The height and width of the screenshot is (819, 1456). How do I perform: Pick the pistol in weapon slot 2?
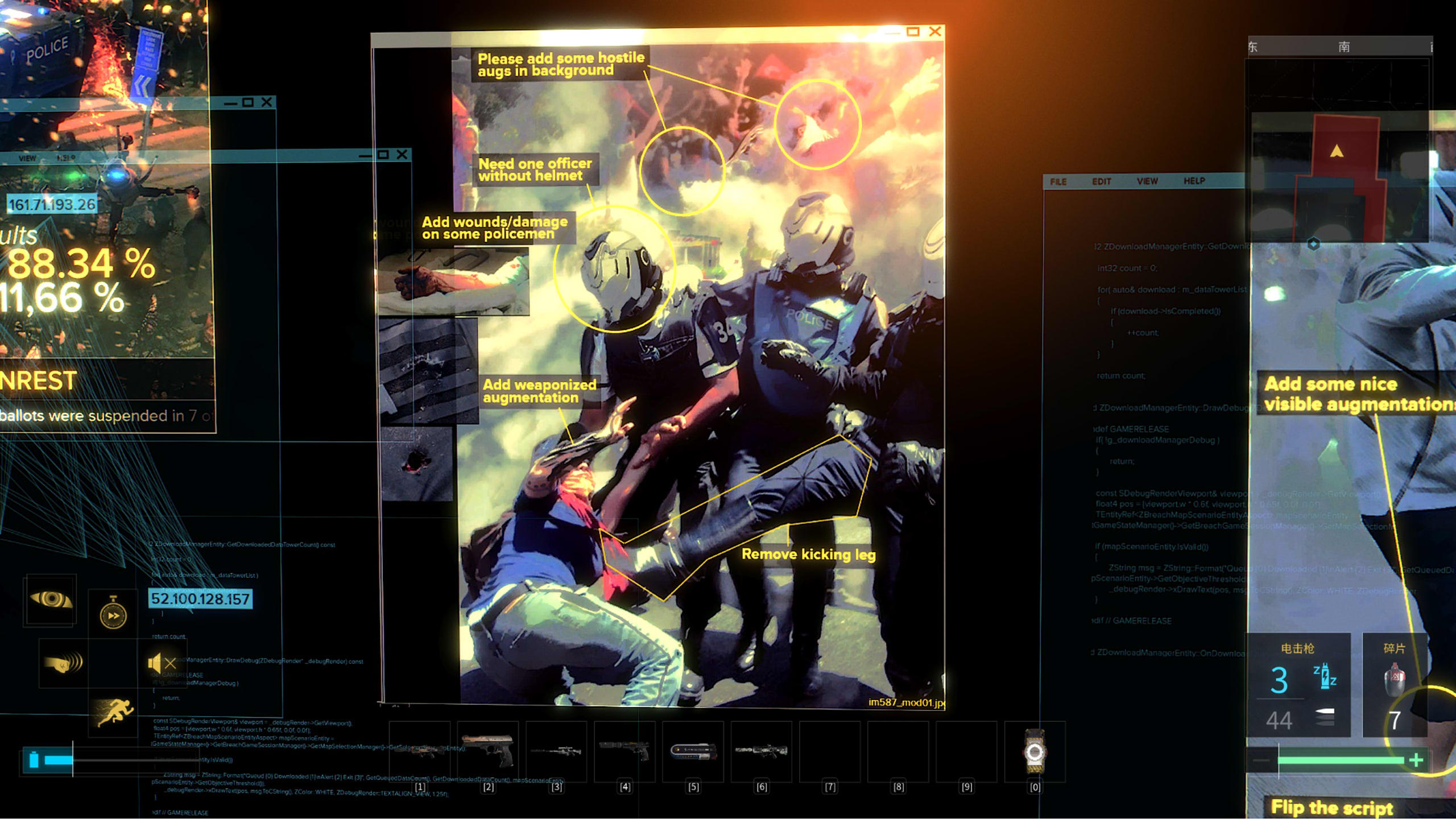(x=488, y=751)
